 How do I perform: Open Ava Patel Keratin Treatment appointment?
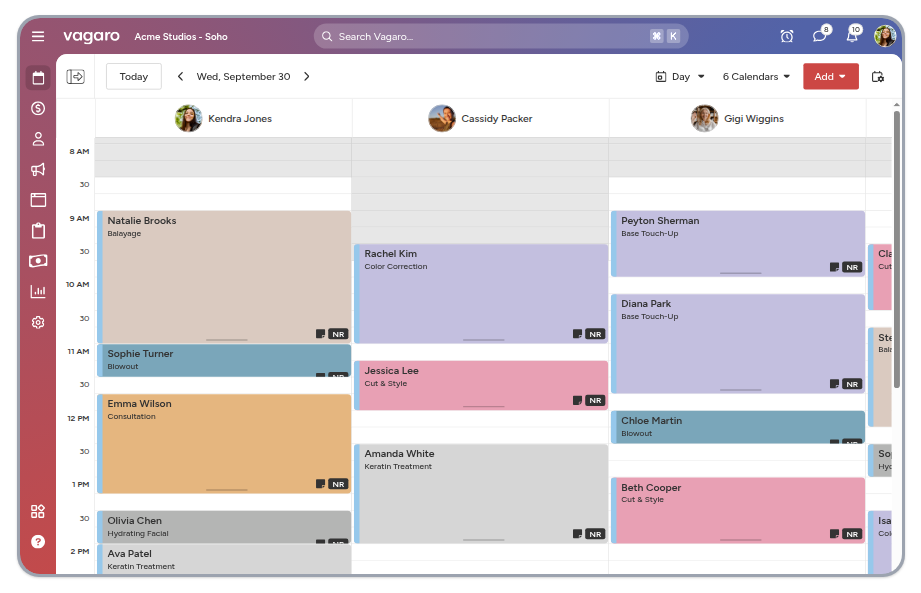pos(224,559)
